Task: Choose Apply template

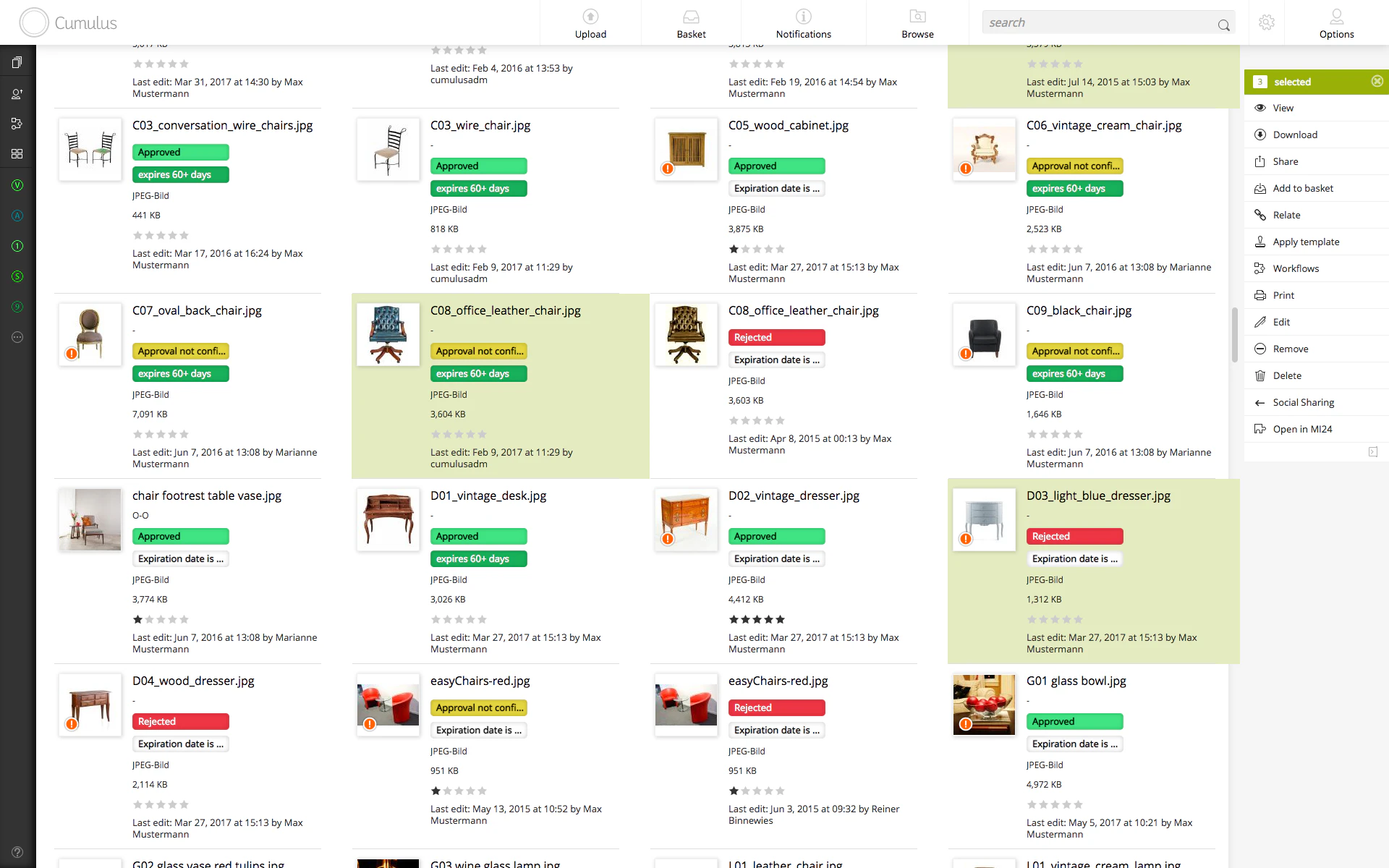Action: click(x=1317, y=242)
